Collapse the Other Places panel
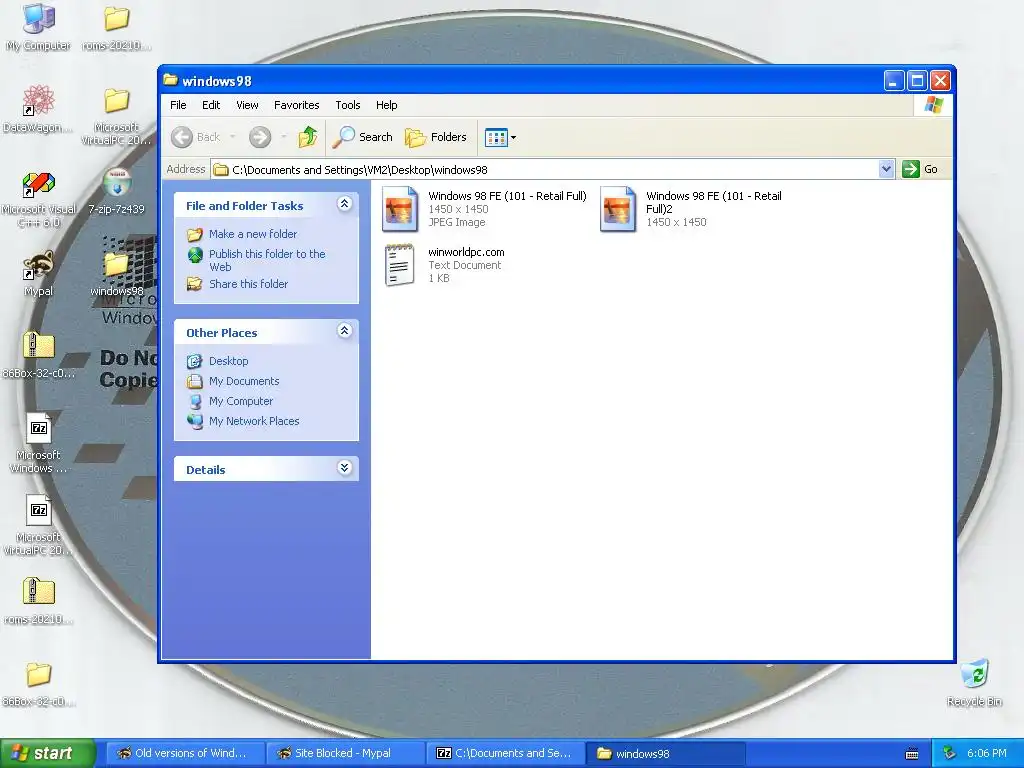The image size is (1024, 768). pos(344,331)
